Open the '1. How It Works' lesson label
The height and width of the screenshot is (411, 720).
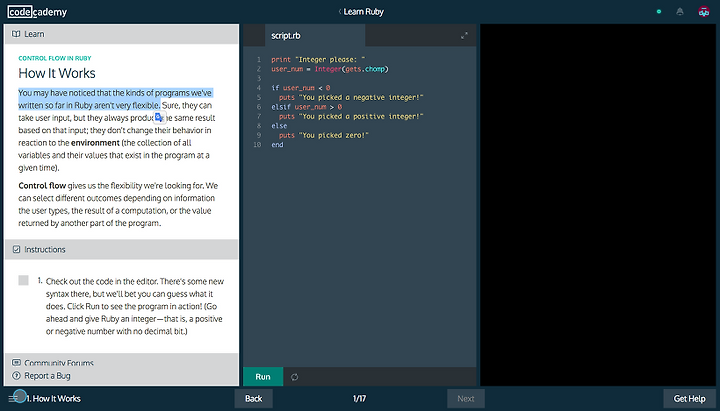click(x=54, y=399)
